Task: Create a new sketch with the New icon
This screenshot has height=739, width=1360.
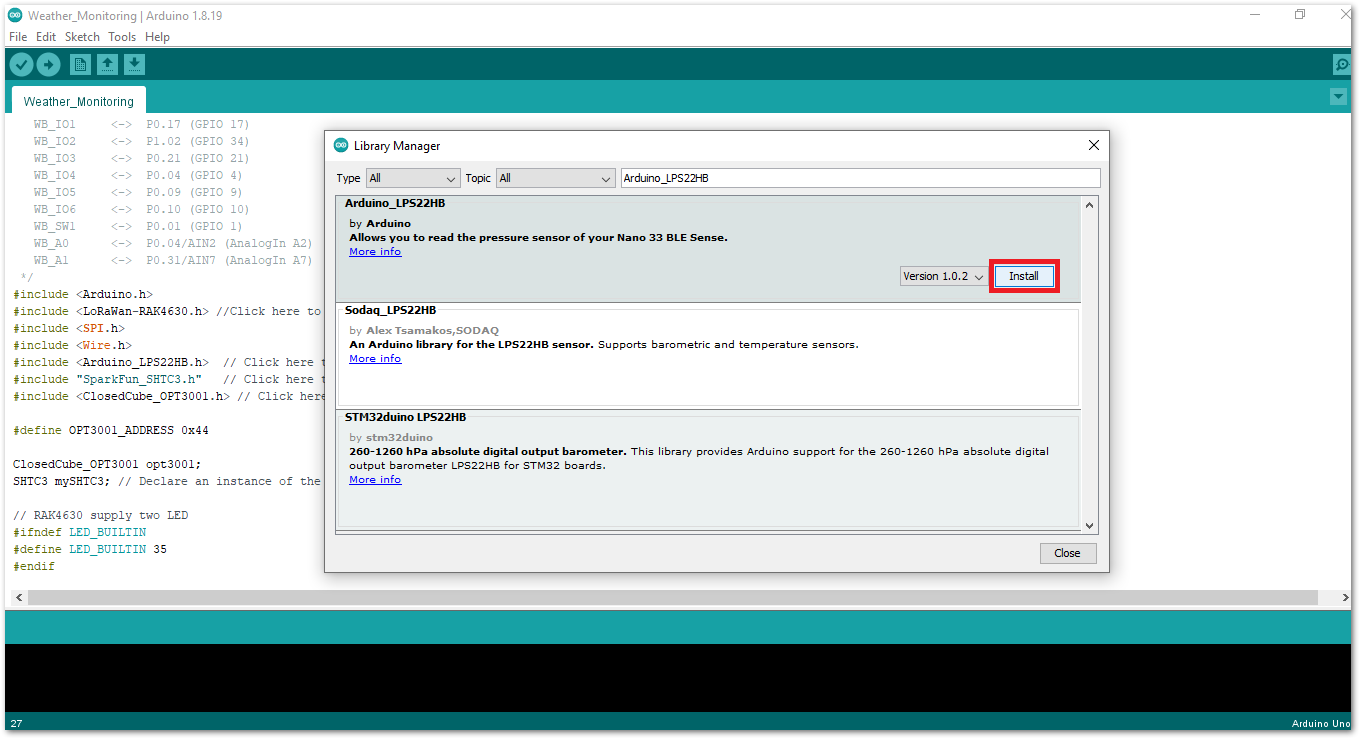Action: coord(80,65)
